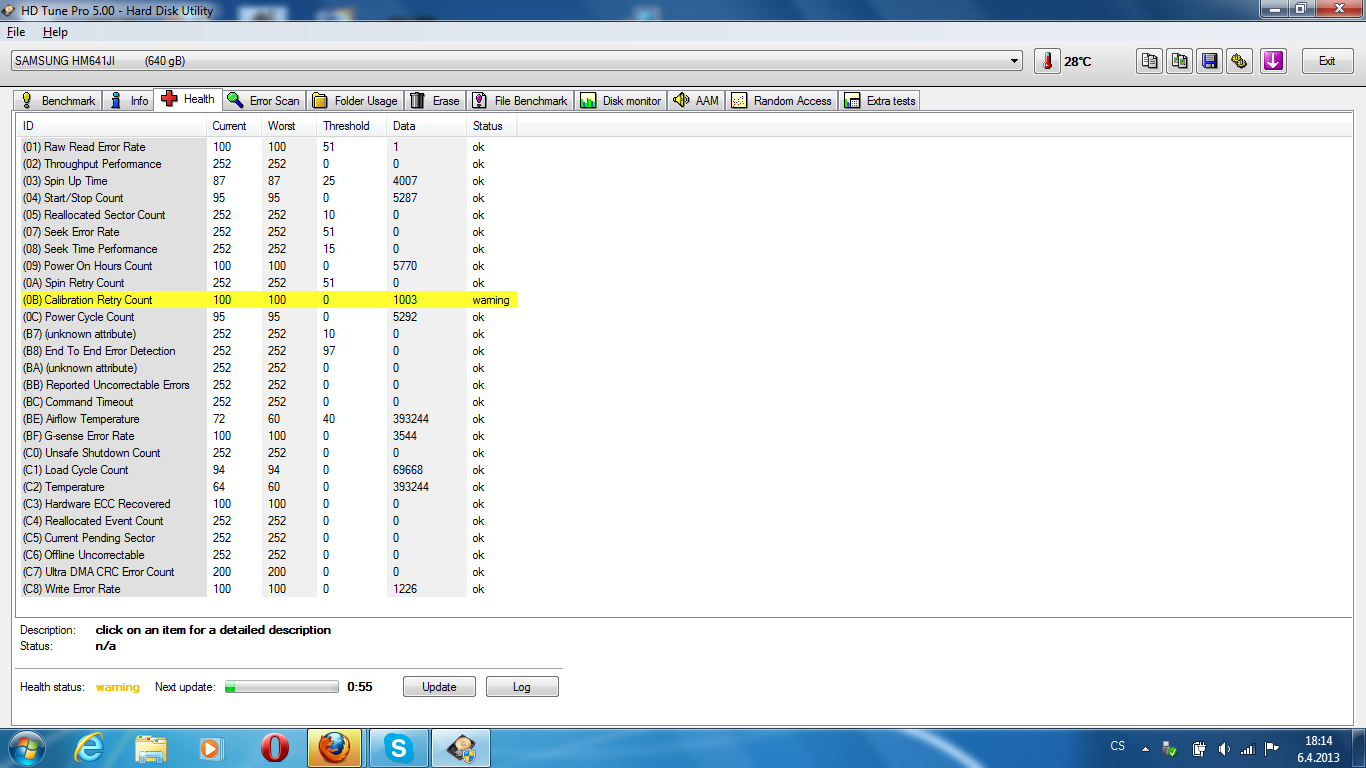Launch Internet Explorer from the taskbar
This screenshot has height=768, width=1366.
pos(89,748)
